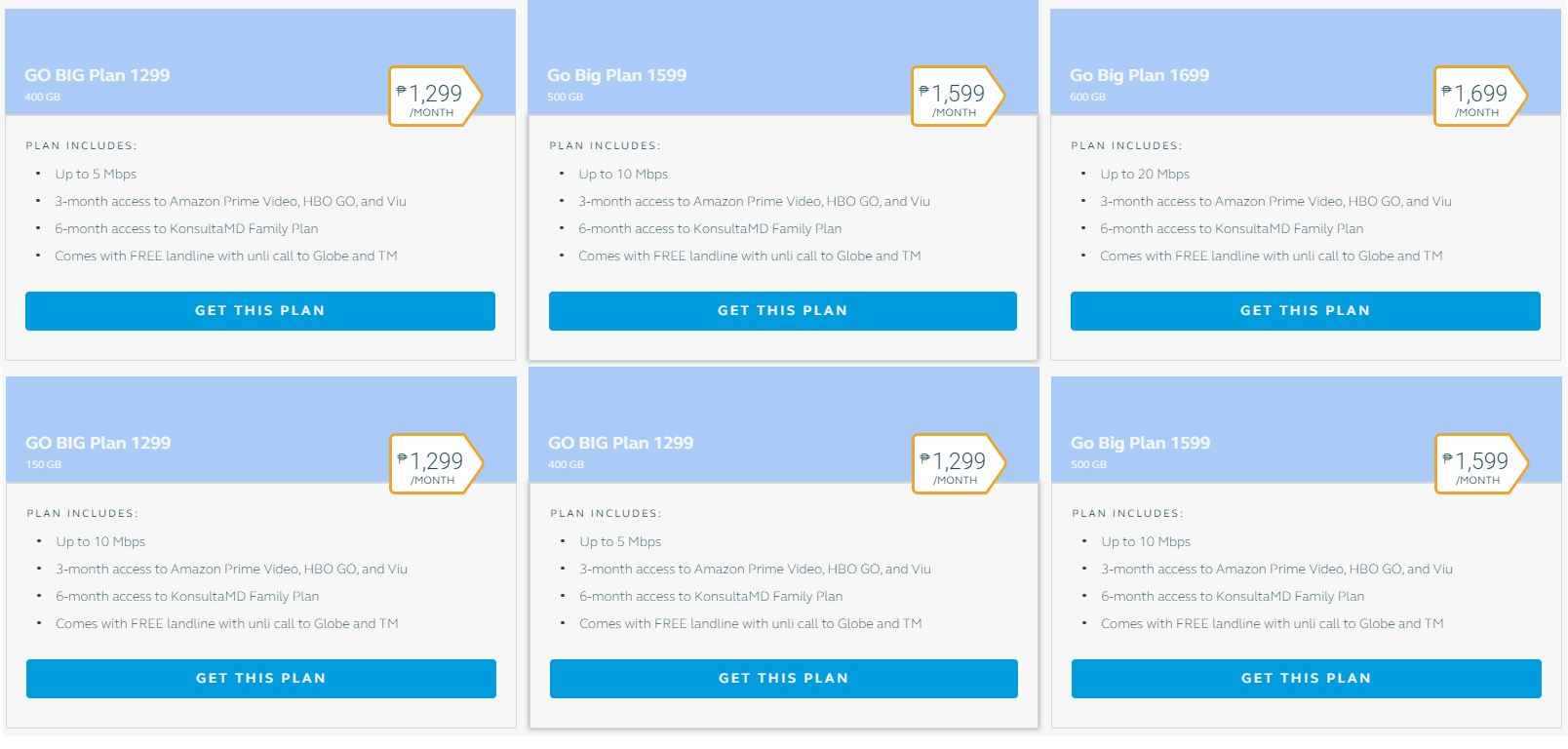
Task: Select the FREE landline line in the 1699 plan
Action: (x=1271, y=256)
